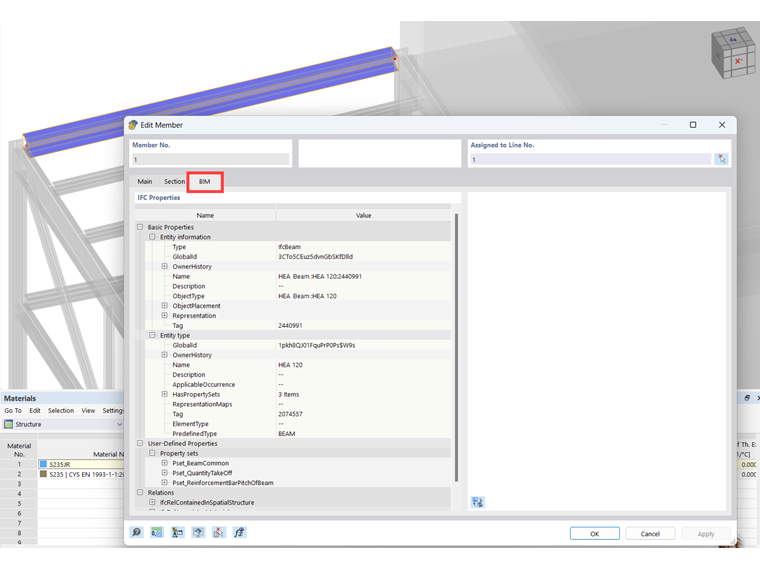Expand Pset_QuantityTakeOff property set
The width and height of the screenshot is (760, 570).
coord(164,473)
